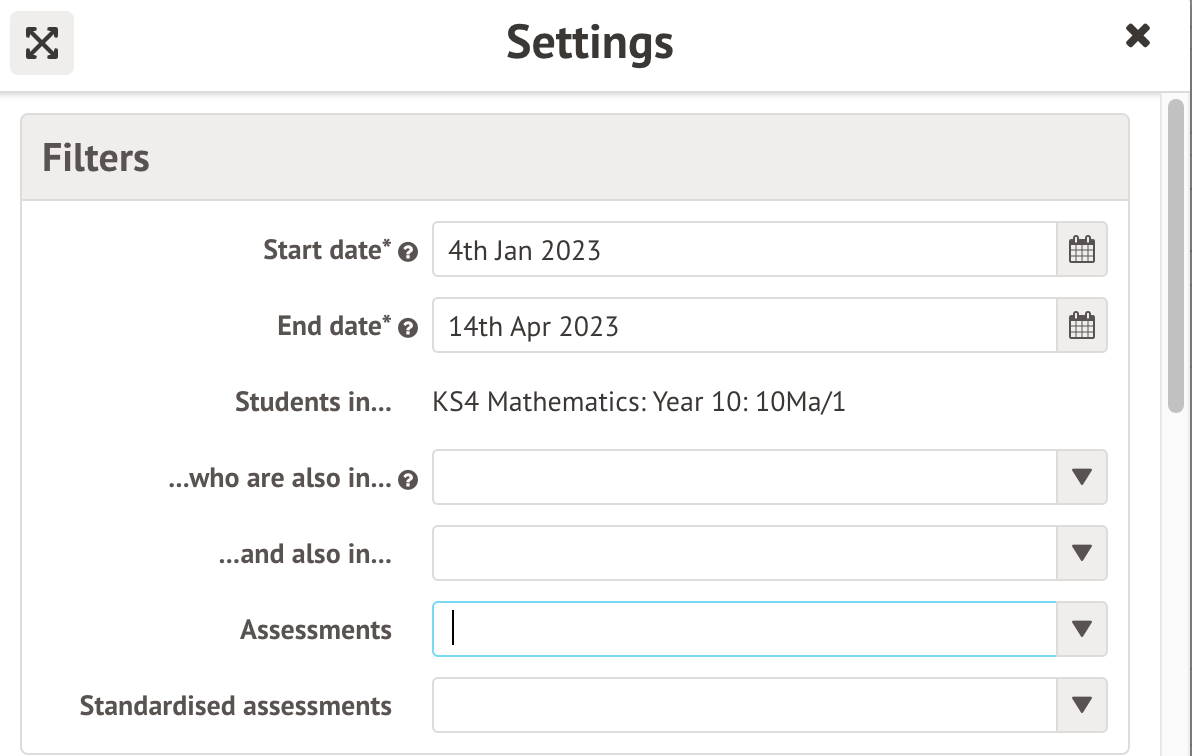Click the End date field showing 14th Apr 2023
The image size is (1192, 756).
[743, 326]
